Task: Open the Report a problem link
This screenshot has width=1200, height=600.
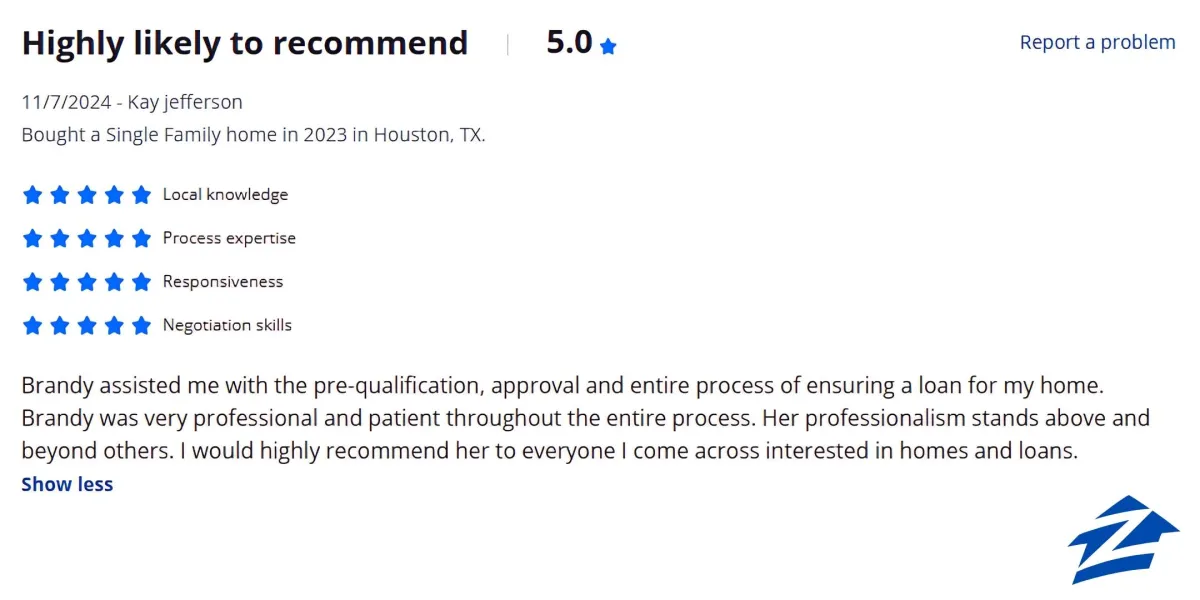Action: tap(1098, 42)
